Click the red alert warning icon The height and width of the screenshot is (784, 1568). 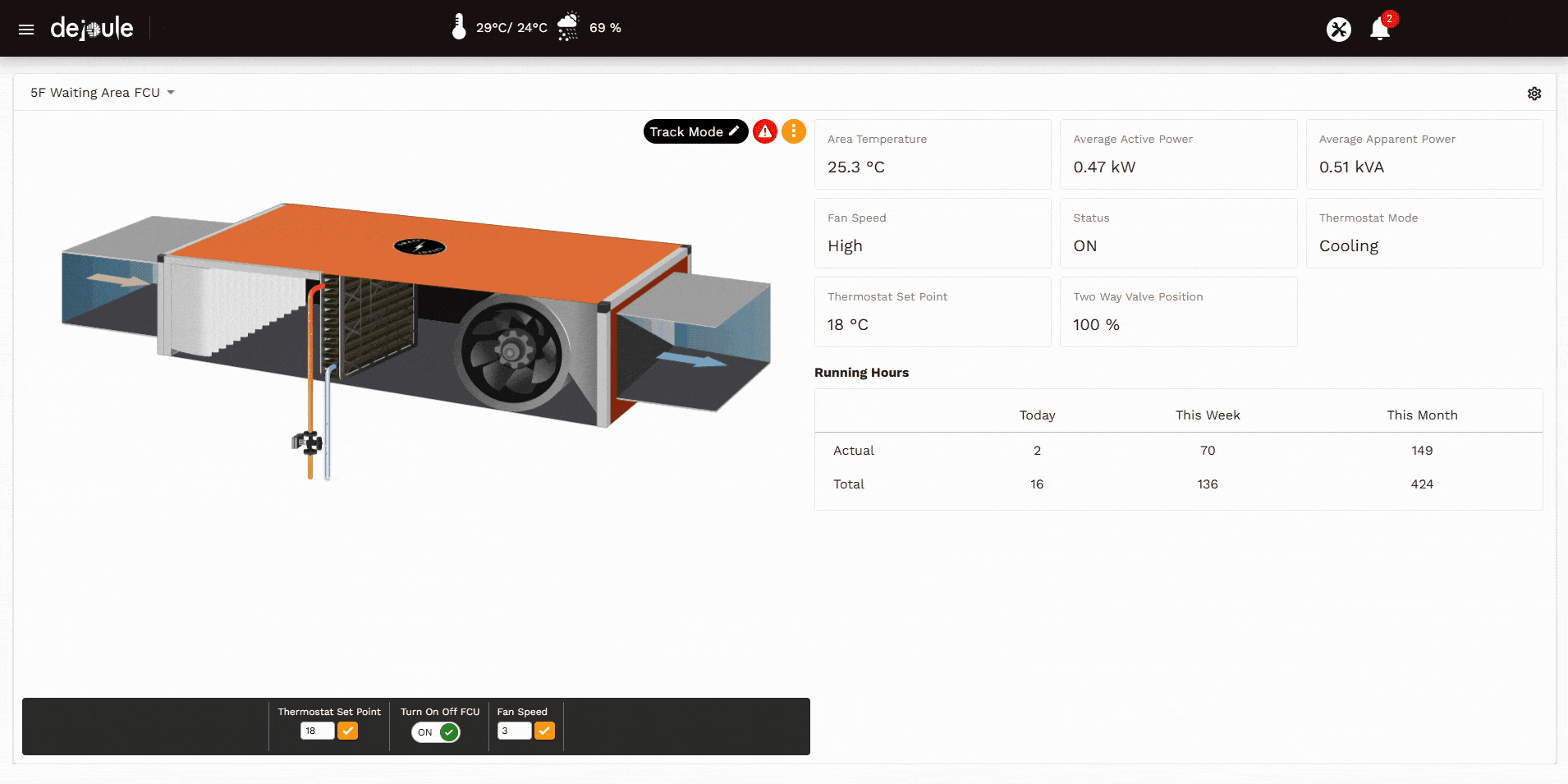[765, 131]
